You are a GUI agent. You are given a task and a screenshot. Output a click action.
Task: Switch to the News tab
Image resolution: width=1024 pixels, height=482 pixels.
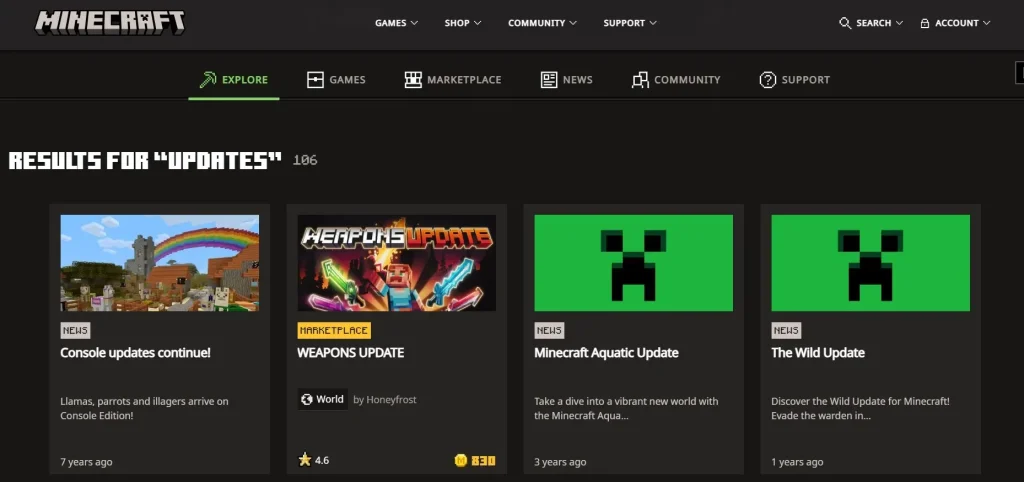567,80
